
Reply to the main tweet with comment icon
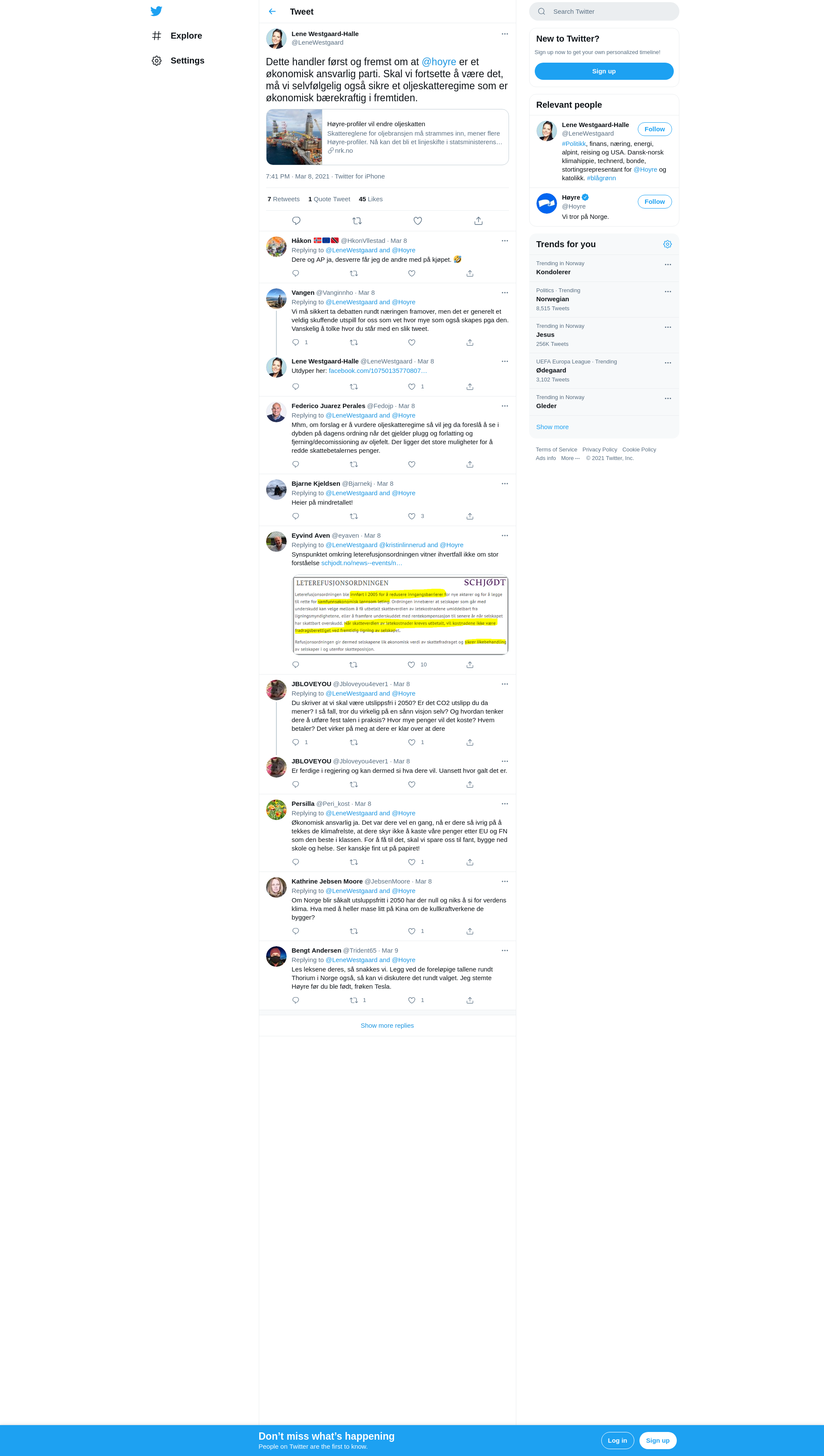[x=296, y=221]
